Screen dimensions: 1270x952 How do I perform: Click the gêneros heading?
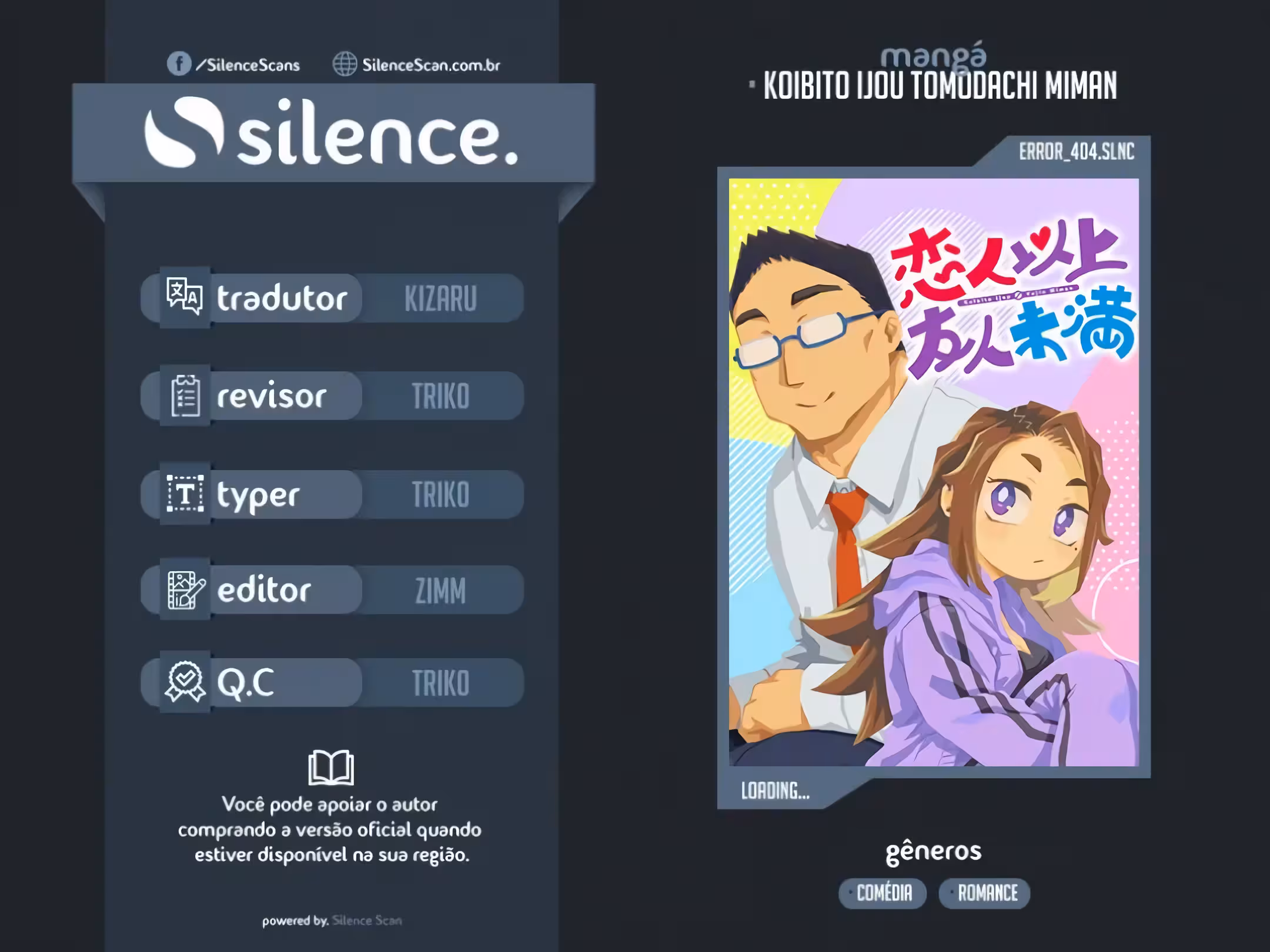pyautogui.click(x=934, y=853)
